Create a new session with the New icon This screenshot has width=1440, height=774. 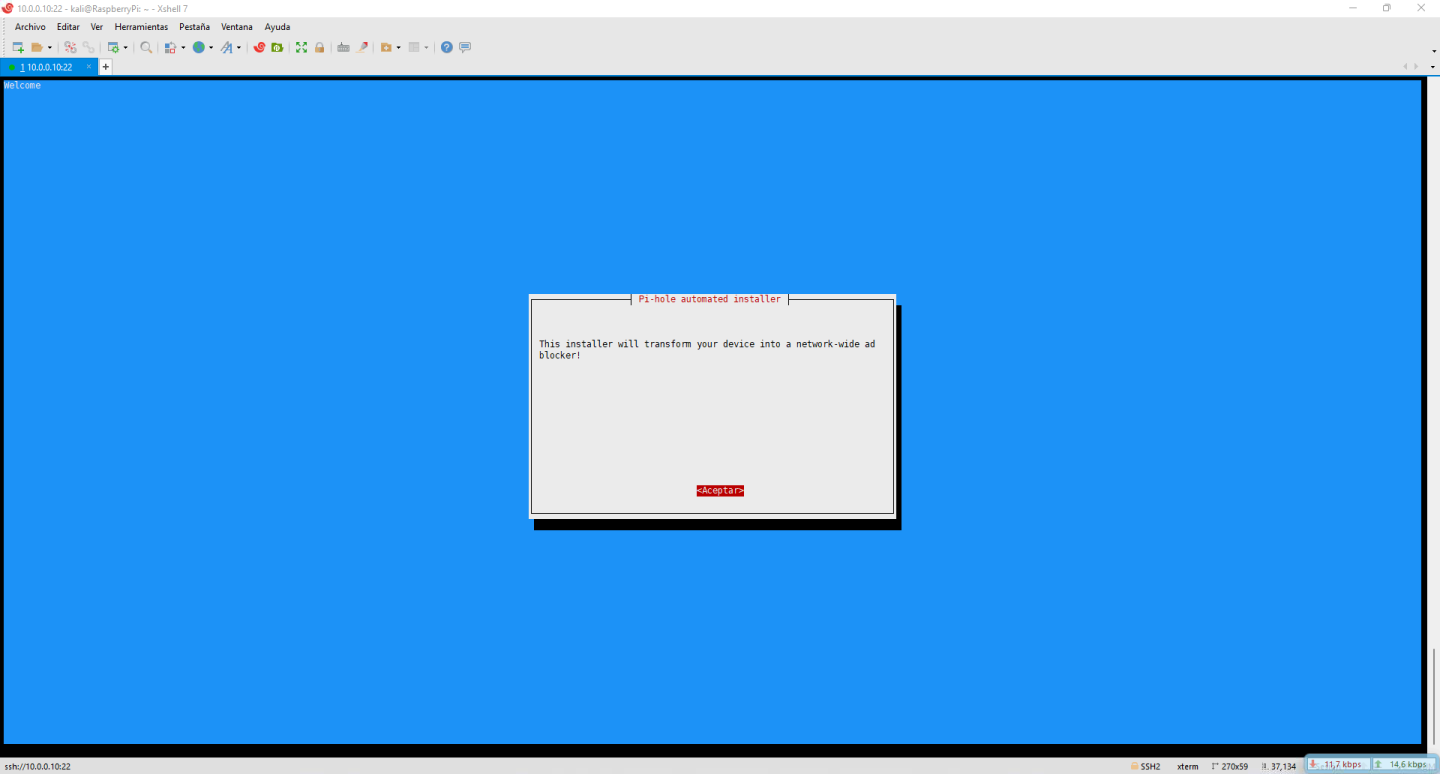[x=16, y=46]
